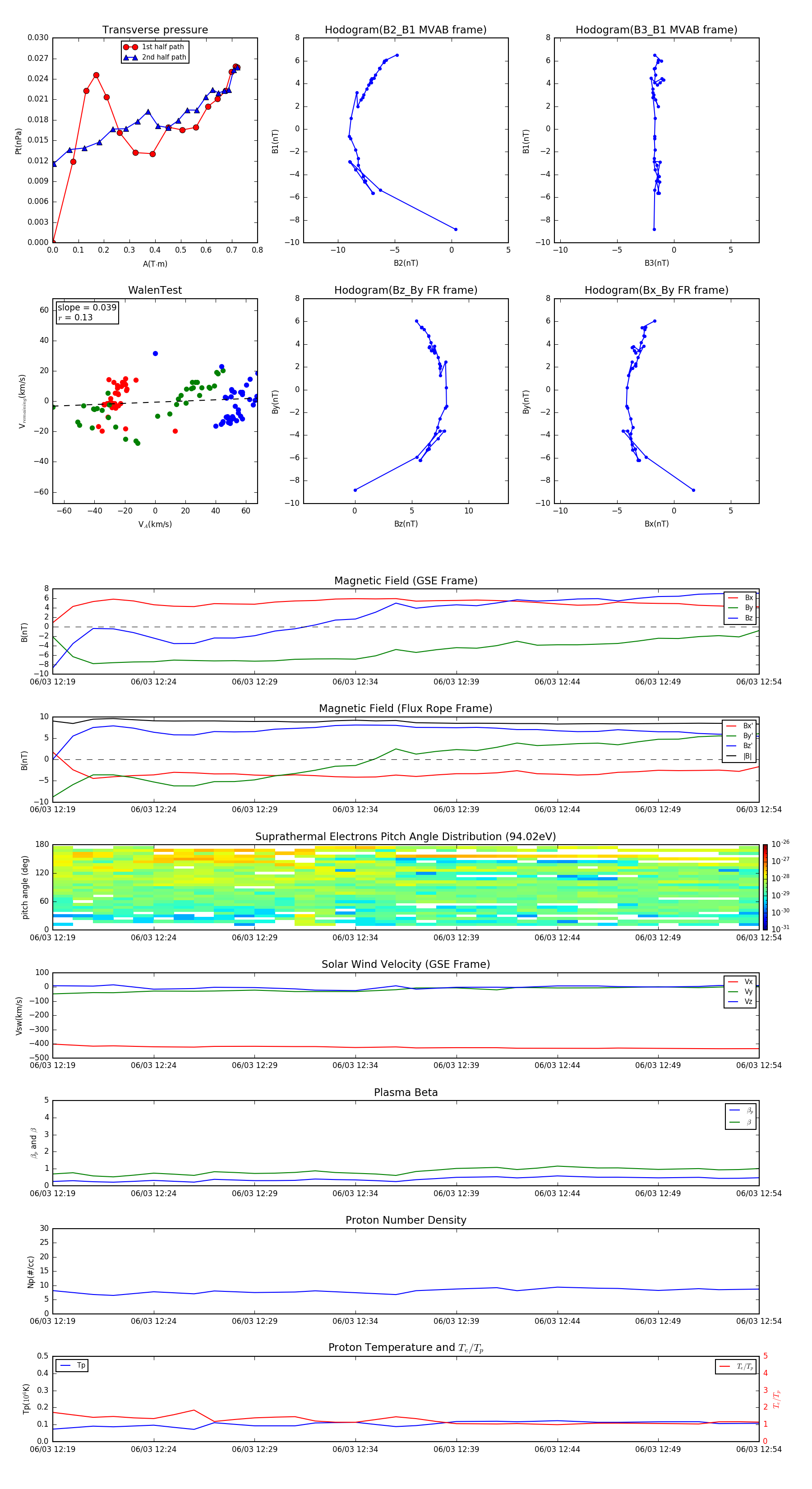Click the 'B3(nT)' axis label
Image resolution: width=812 pixels, height=1489 pixels.
pos(656,263)
